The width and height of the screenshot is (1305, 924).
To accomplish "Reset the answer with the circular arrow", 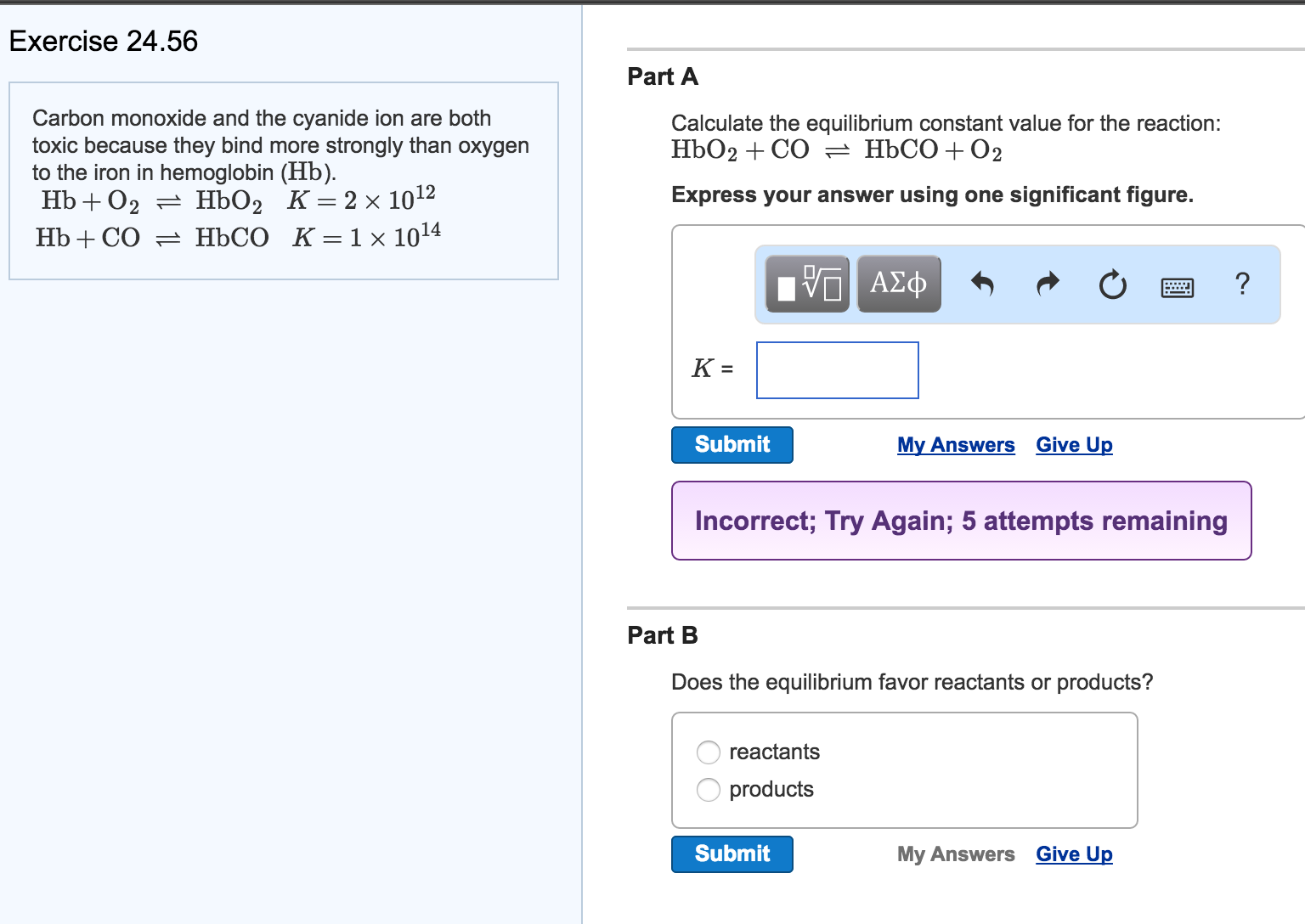I will [x=1113, y=285].
